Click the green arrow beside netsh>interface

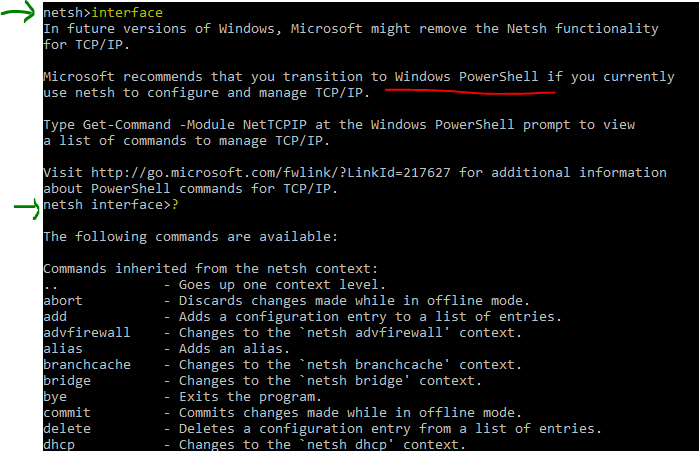coord(18,12)
